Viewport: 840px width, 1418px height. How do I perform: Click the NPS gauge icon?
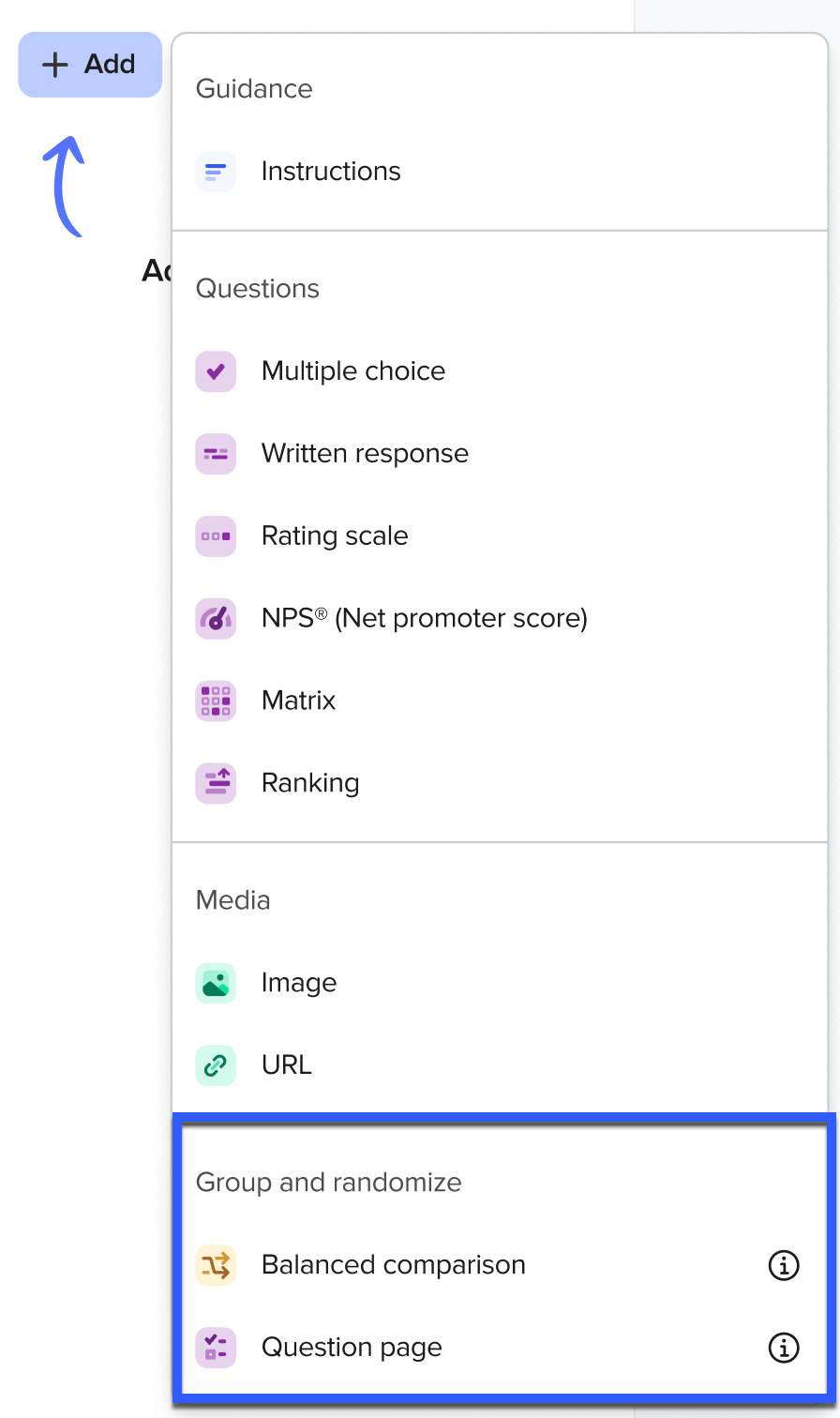216,619
